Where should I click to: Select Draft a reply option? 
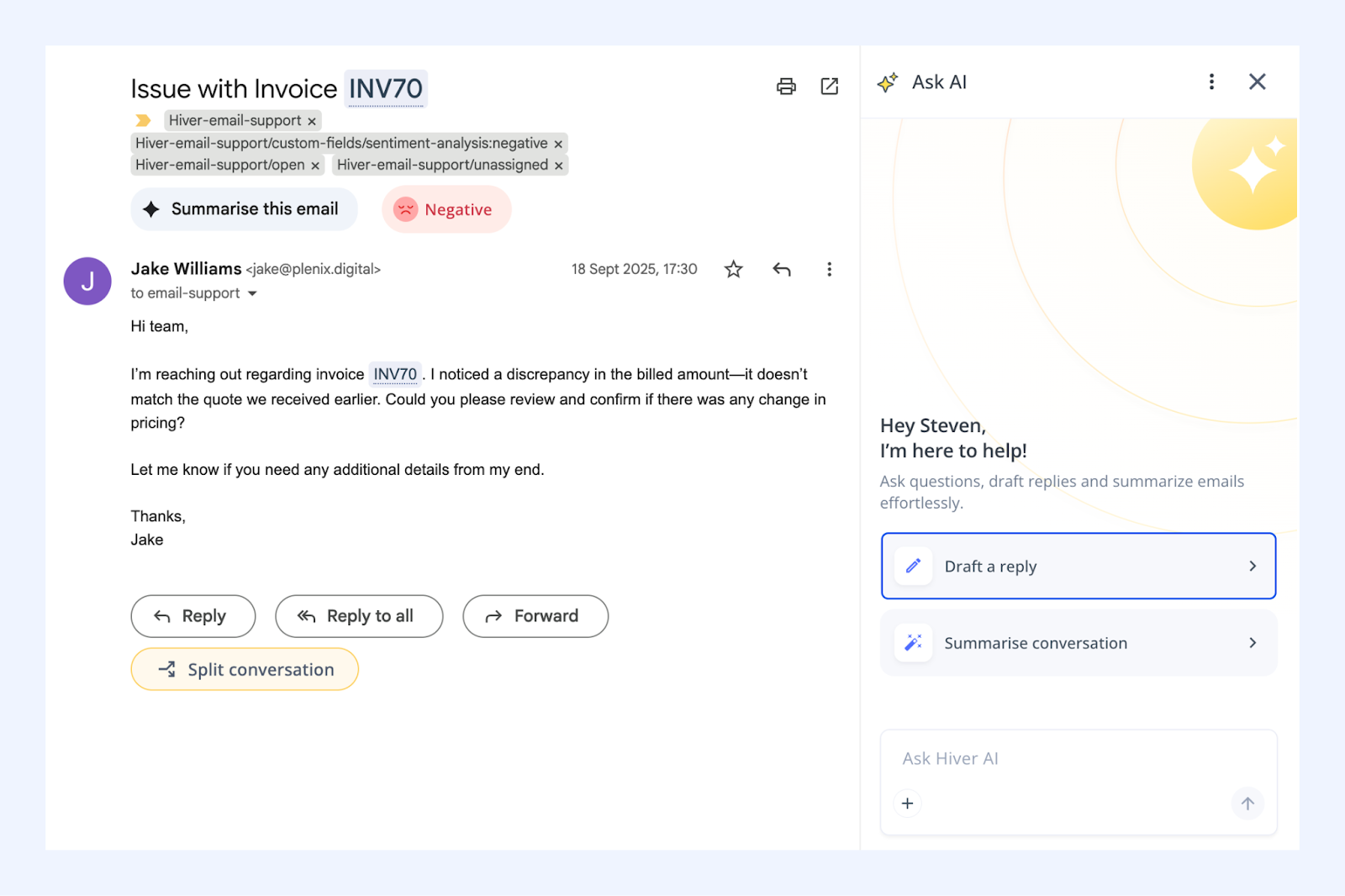(1079, 566)
